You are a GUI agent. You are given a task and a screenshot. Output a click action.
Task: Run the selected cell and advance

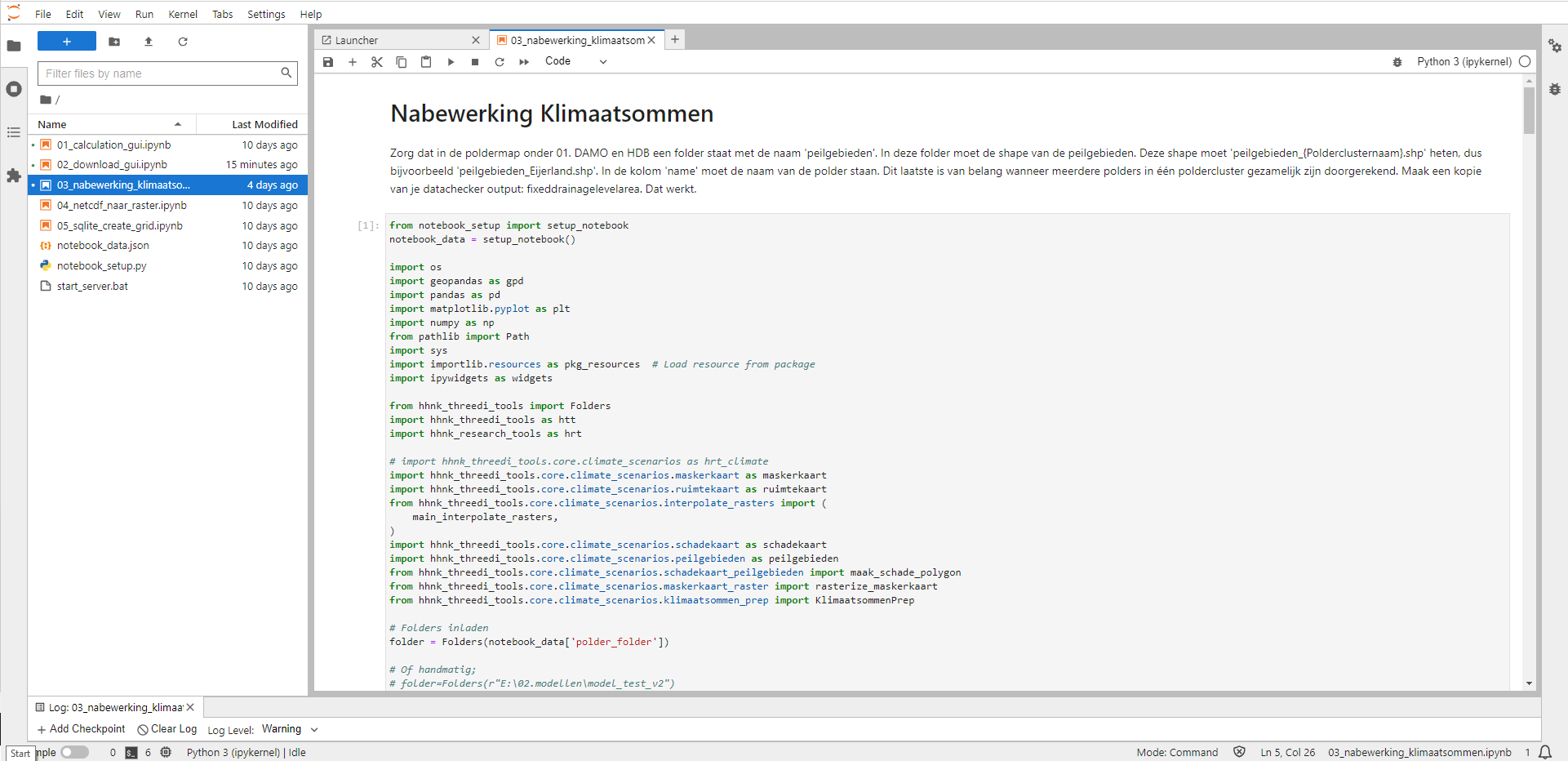pyautogui.click(x=451, y=62)
